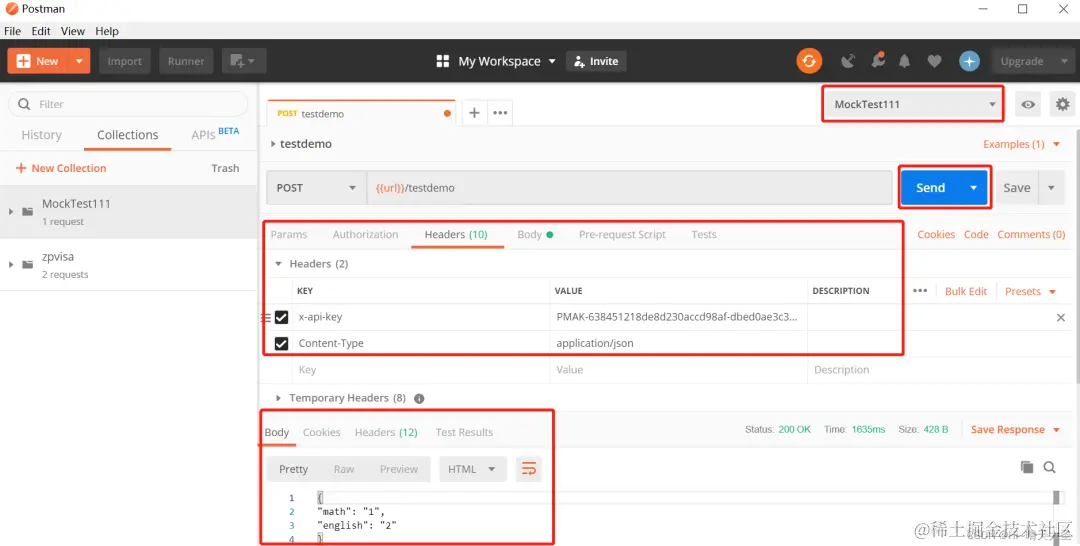
Task: Search the response body icon
Action: click(x=1049, y=467)
